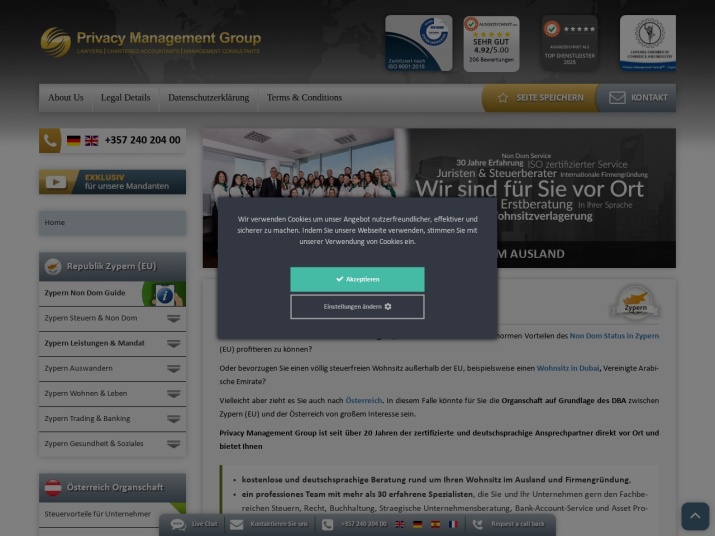Click the star icon on Seite Speichern
Image resolution: width=715 pixels, height=536 pixels.
tap(503, 98)
